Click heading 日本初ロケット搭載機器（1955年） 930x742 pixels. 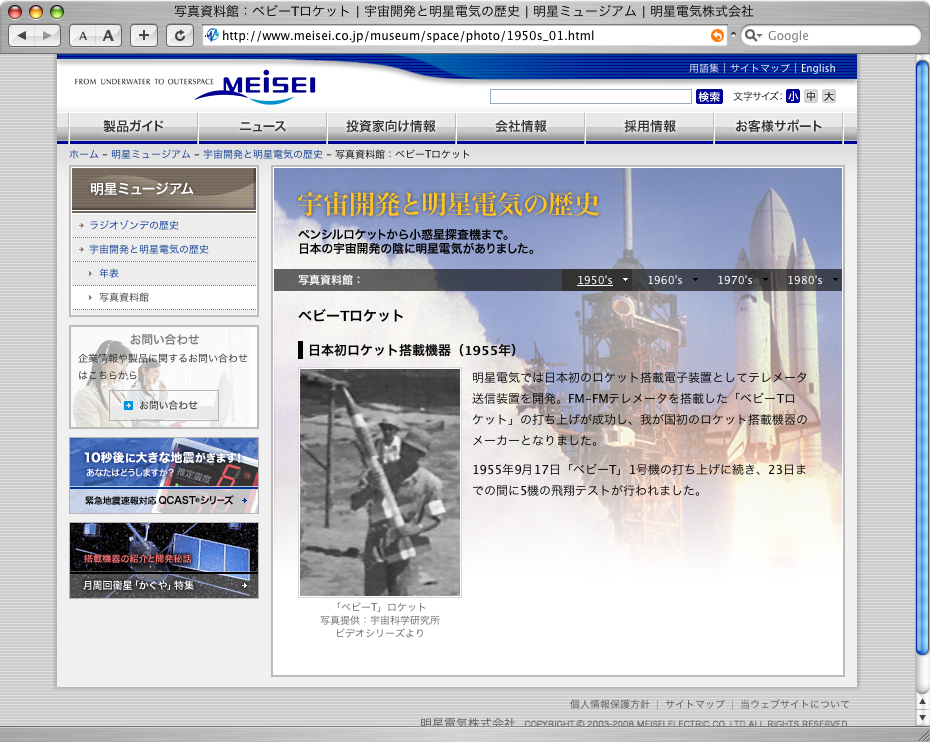tap(413, 351)
